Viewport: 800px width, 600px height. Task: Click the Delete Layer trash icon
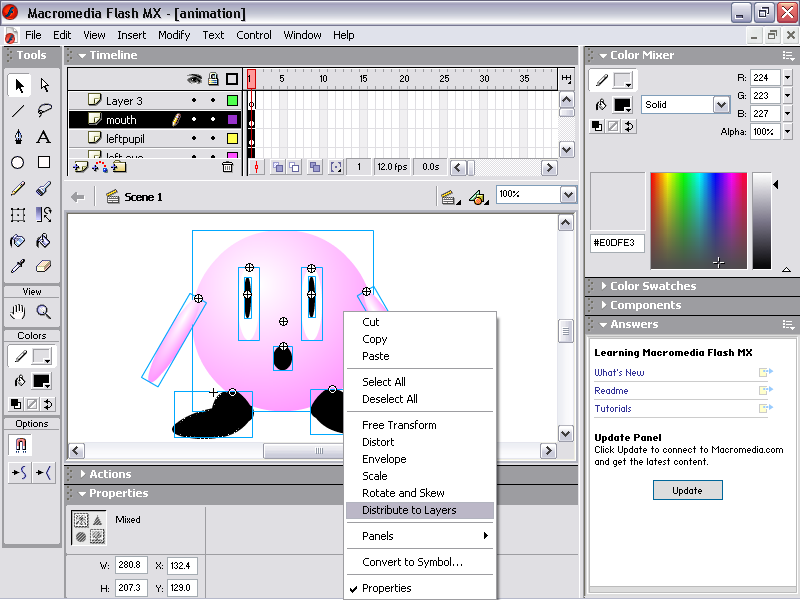(227, 167)
